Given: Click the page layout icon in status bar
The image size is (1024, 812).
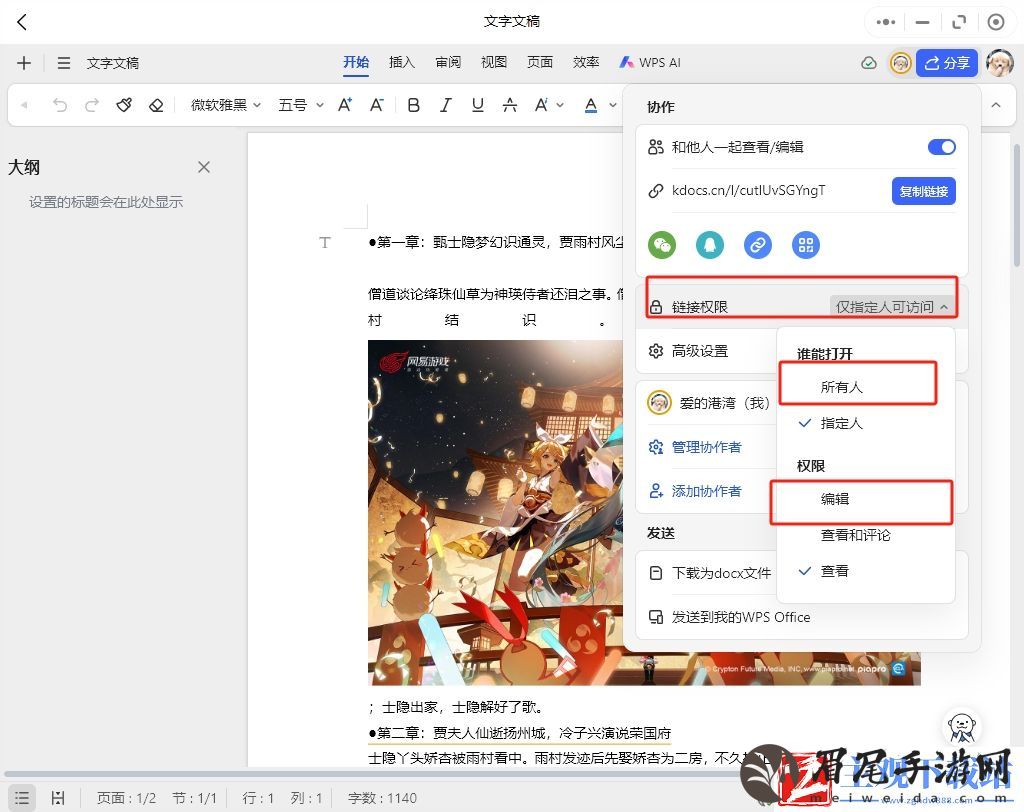Looking at the screenshot, I should [58, 798].
